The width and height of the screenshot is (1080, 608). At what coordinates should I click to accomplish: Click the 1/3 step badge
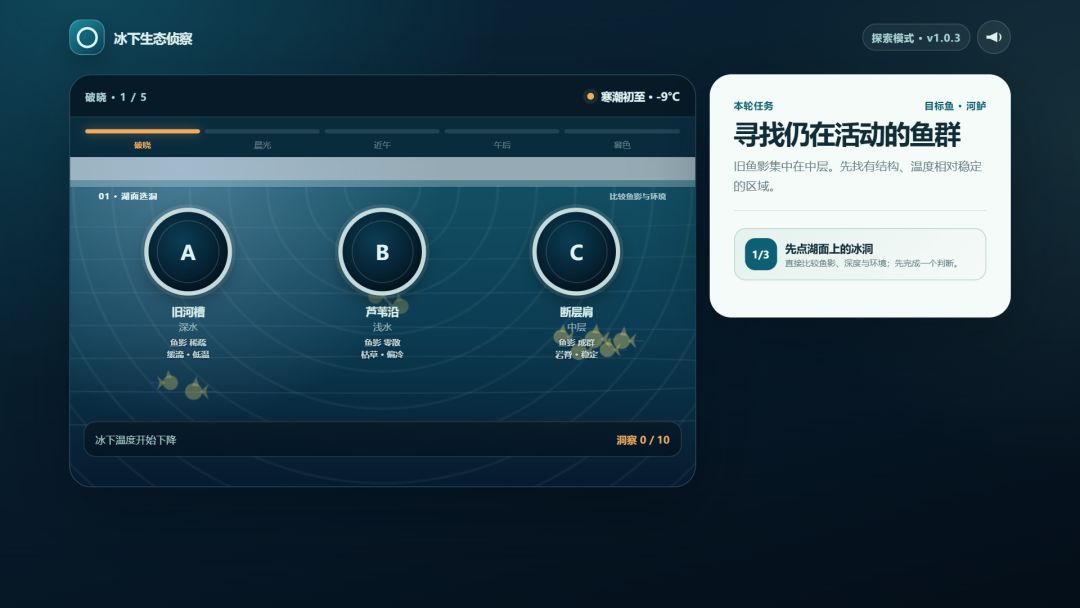click(760, 254)
